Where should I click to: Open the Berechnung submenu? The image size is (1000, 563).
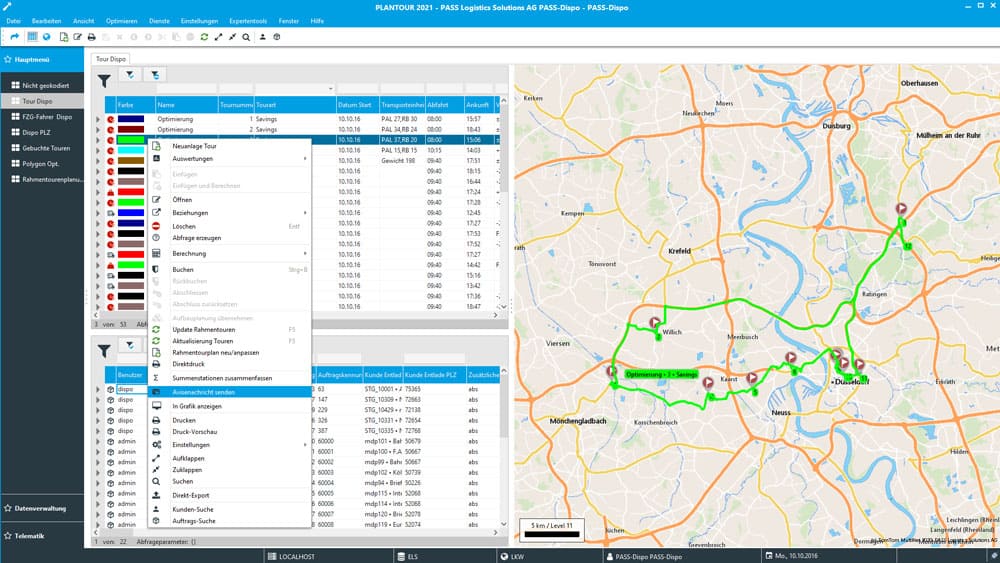pos(230,254)
